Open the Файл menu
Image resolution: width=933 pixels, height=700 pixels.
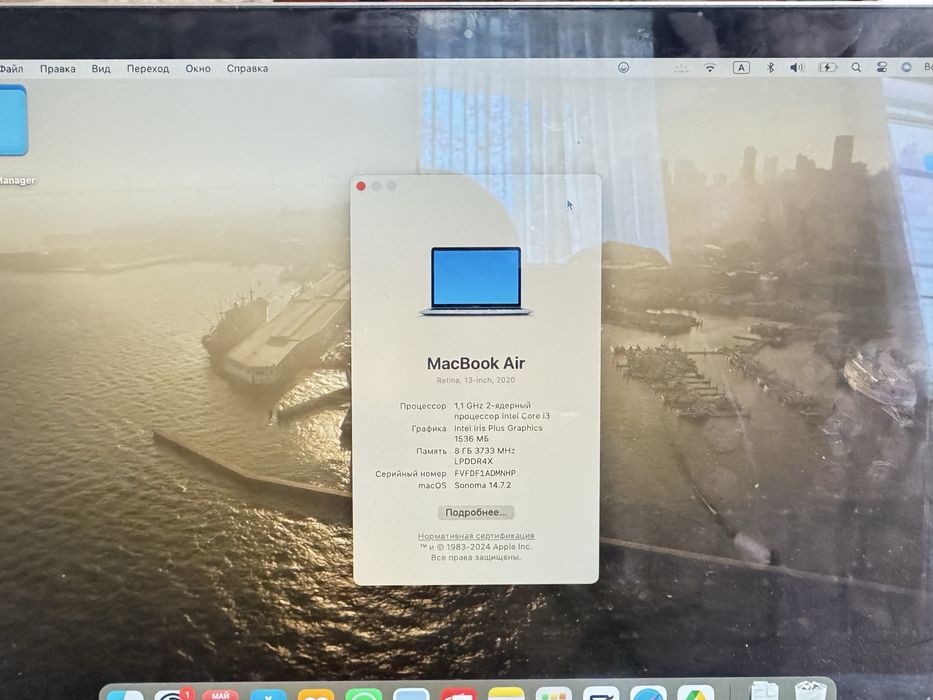tap(11, 69)
